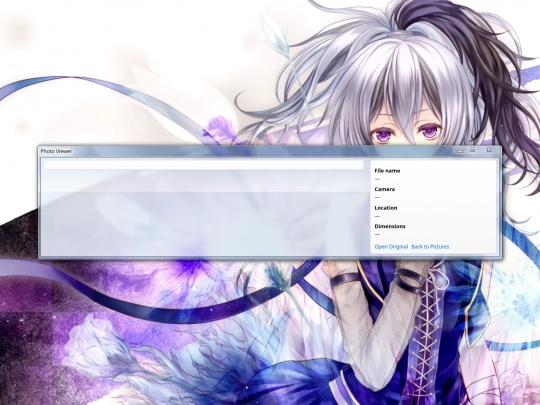Maximize the Photo Viewer window

point(472,150)
